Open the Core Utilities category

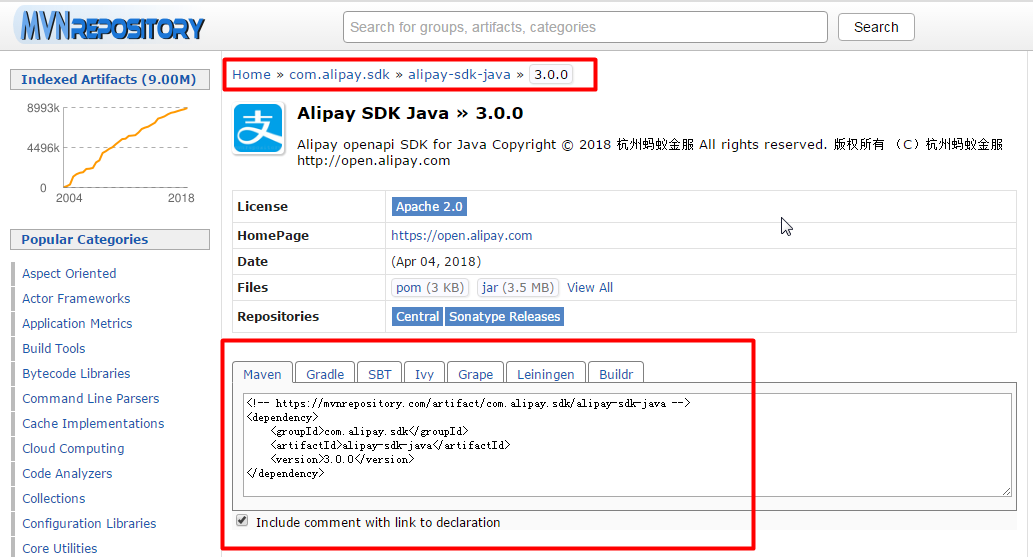60,548
